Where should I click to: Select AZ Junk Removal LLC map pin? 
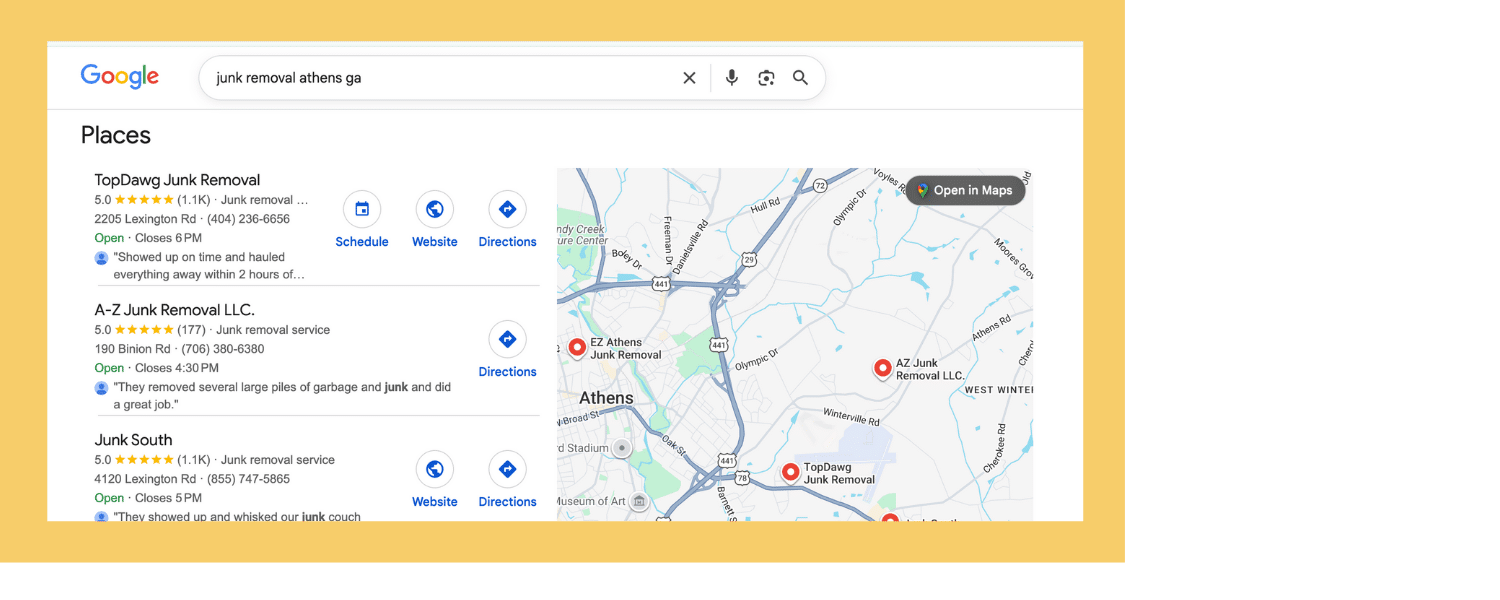(x=883, y=368)
